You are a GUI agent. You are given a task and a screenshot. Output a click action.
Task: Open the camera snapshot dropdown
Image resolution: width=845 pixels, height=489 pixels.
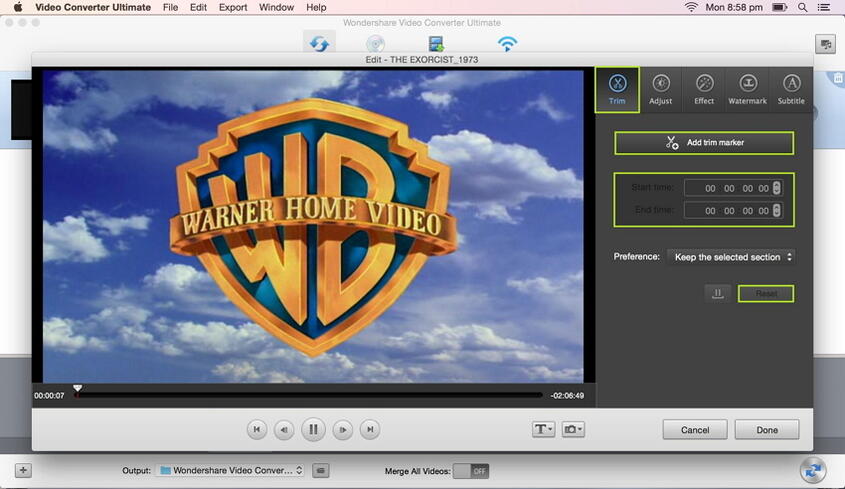(x=573, y=429)
